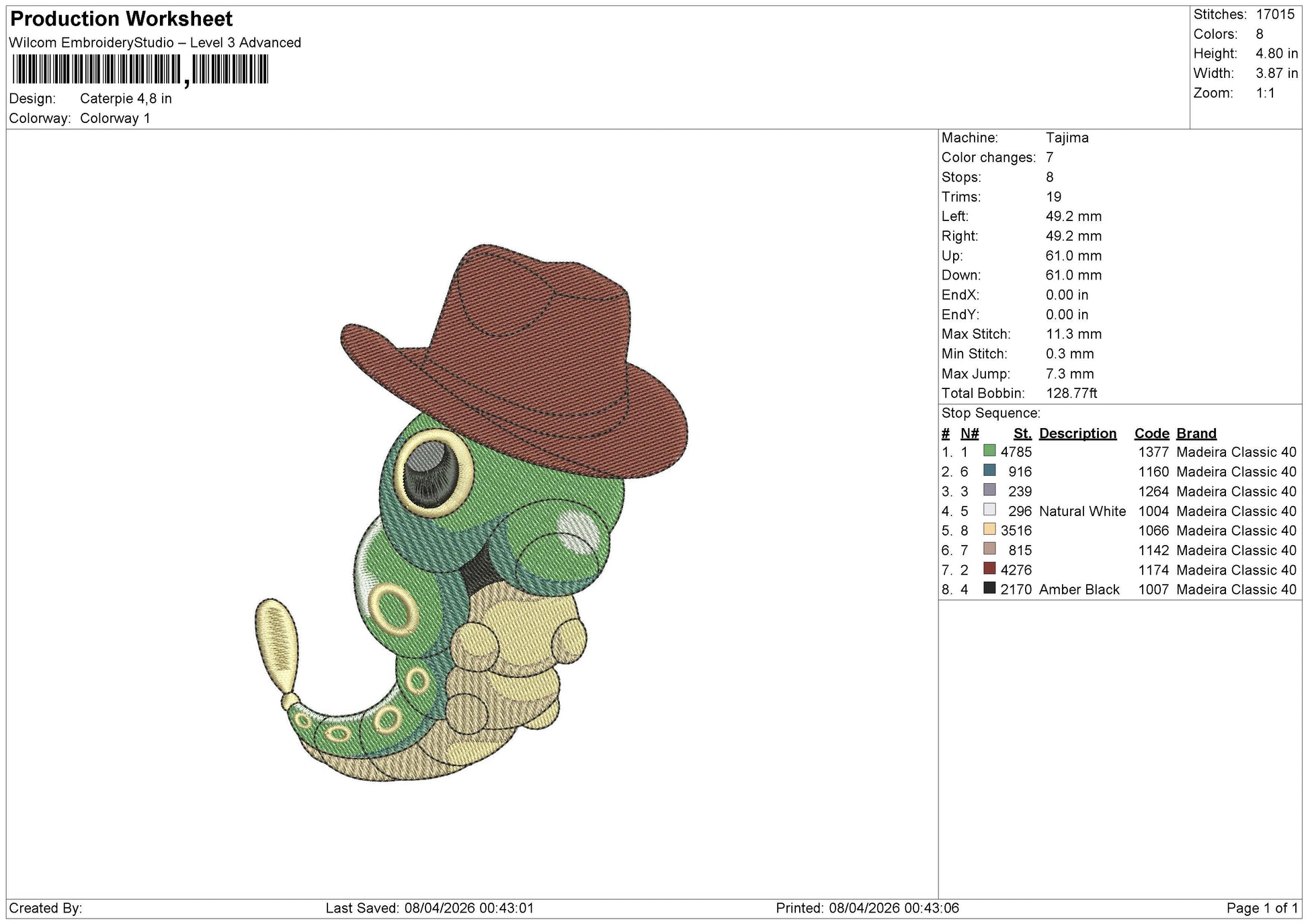Click the 'Page 1 of 1' footer text

coord(1262,909)
